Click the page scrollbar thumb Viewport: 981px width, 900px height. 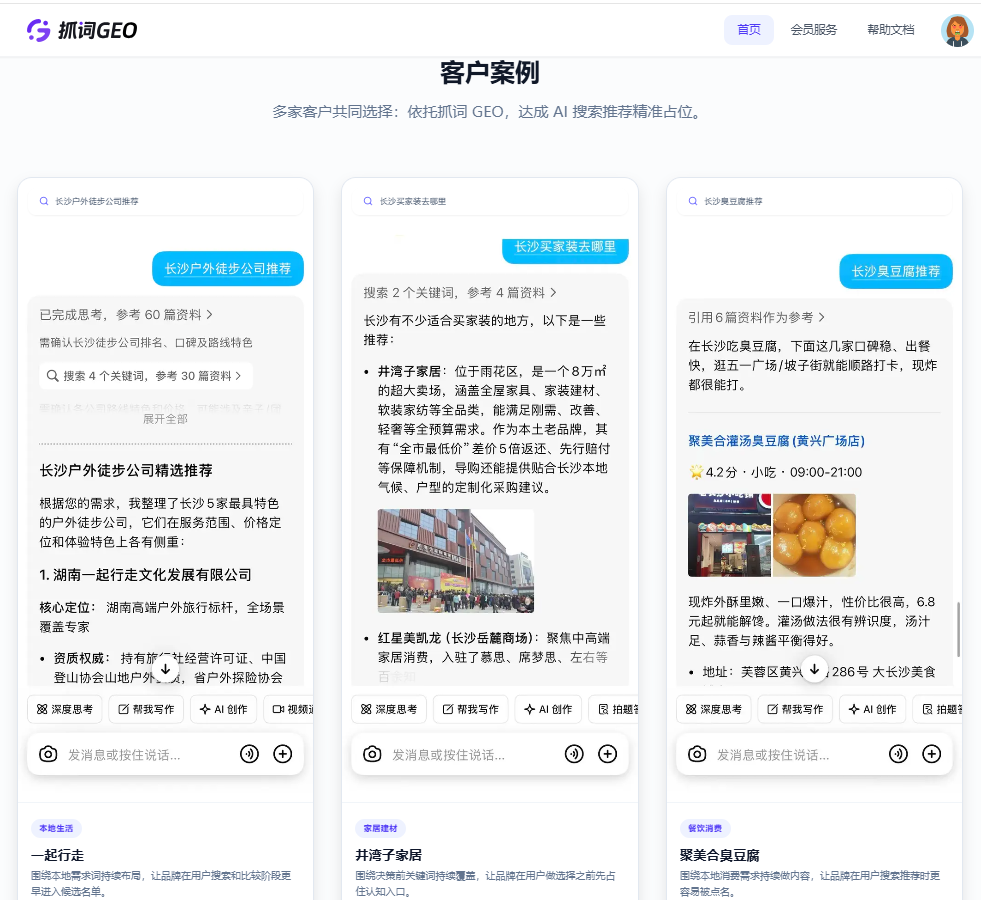958,630
